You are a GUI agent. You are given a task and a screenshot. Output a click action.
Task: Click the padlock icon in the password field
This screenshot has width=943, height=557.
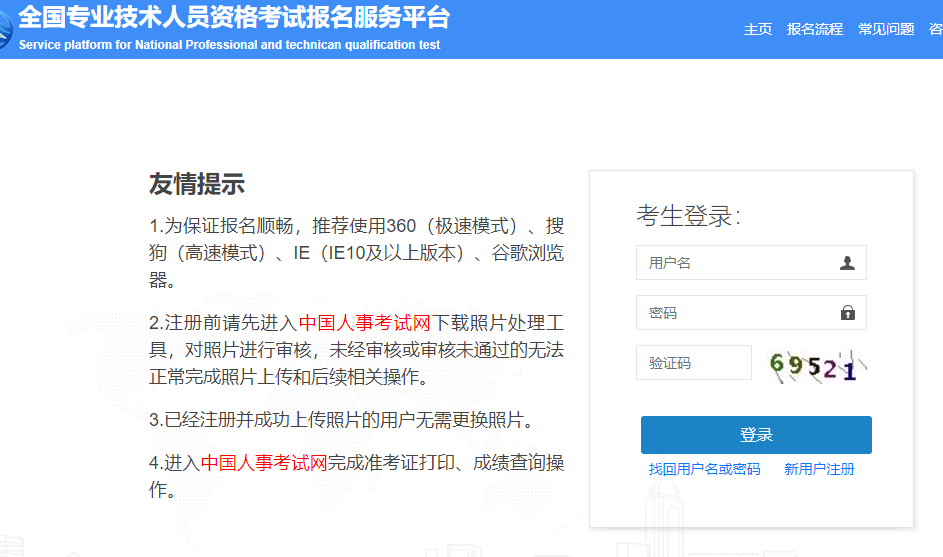click(x=847, y=313)
